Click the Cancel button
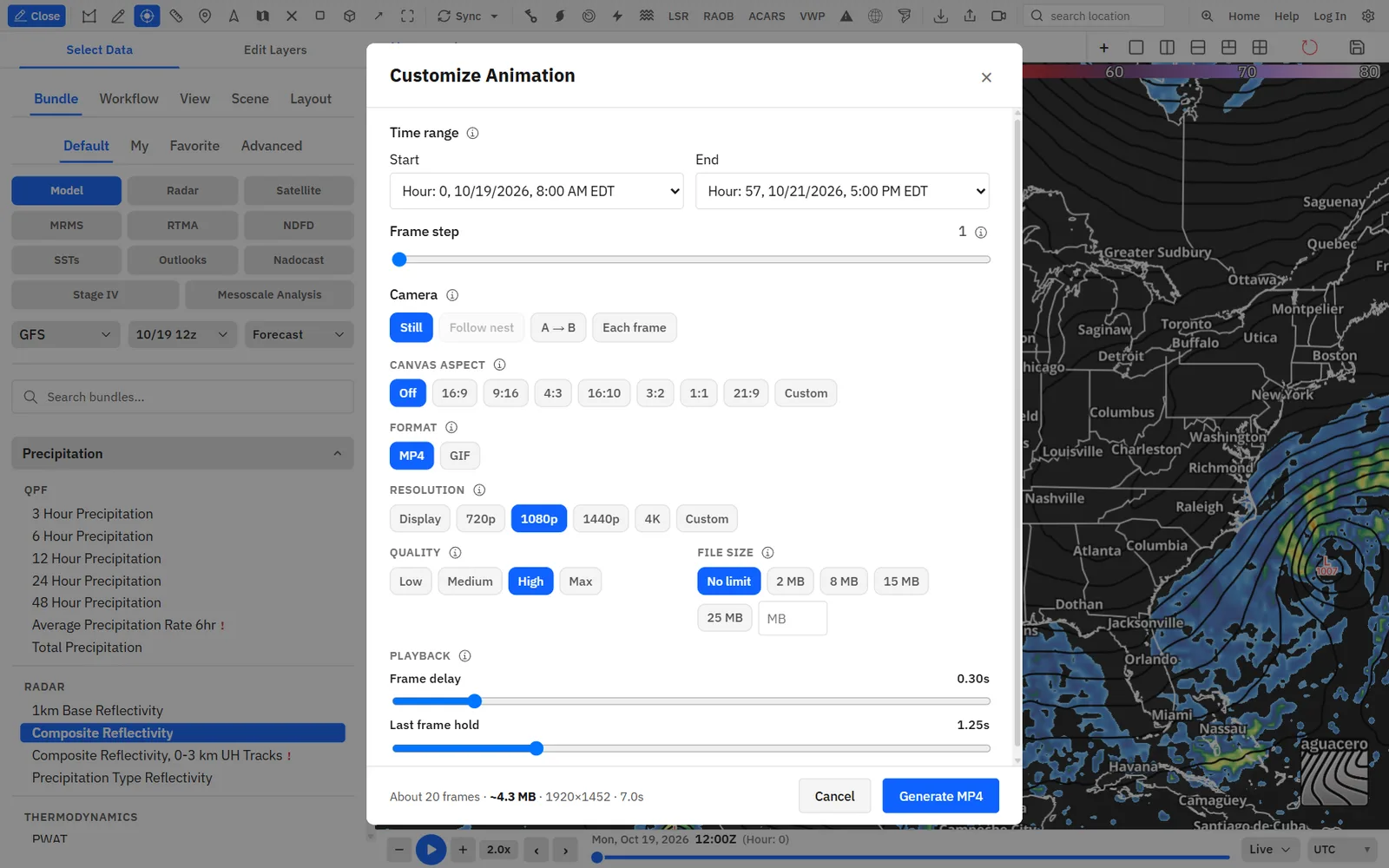Viewport: 1389px width, 868px height. pos(834,796)
